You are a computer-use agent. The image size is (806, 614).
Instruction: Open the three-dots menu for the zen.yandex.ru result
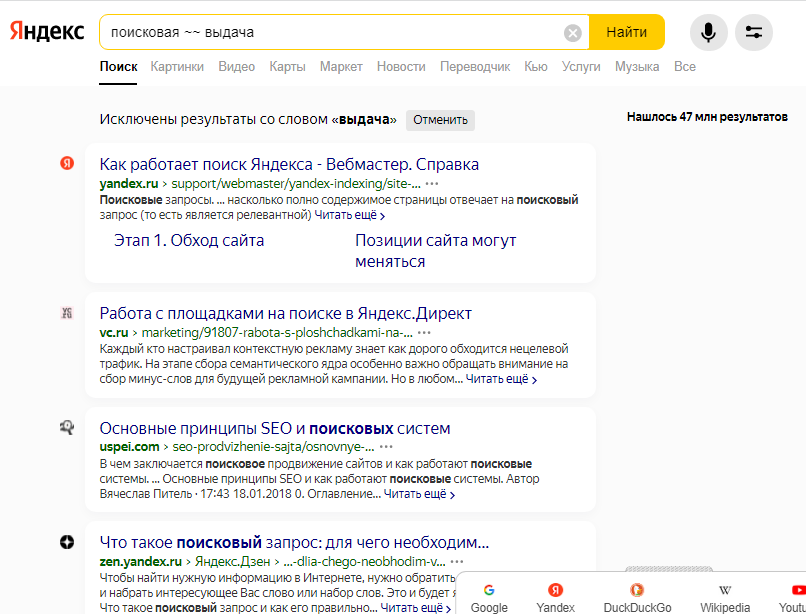(456, 562)
